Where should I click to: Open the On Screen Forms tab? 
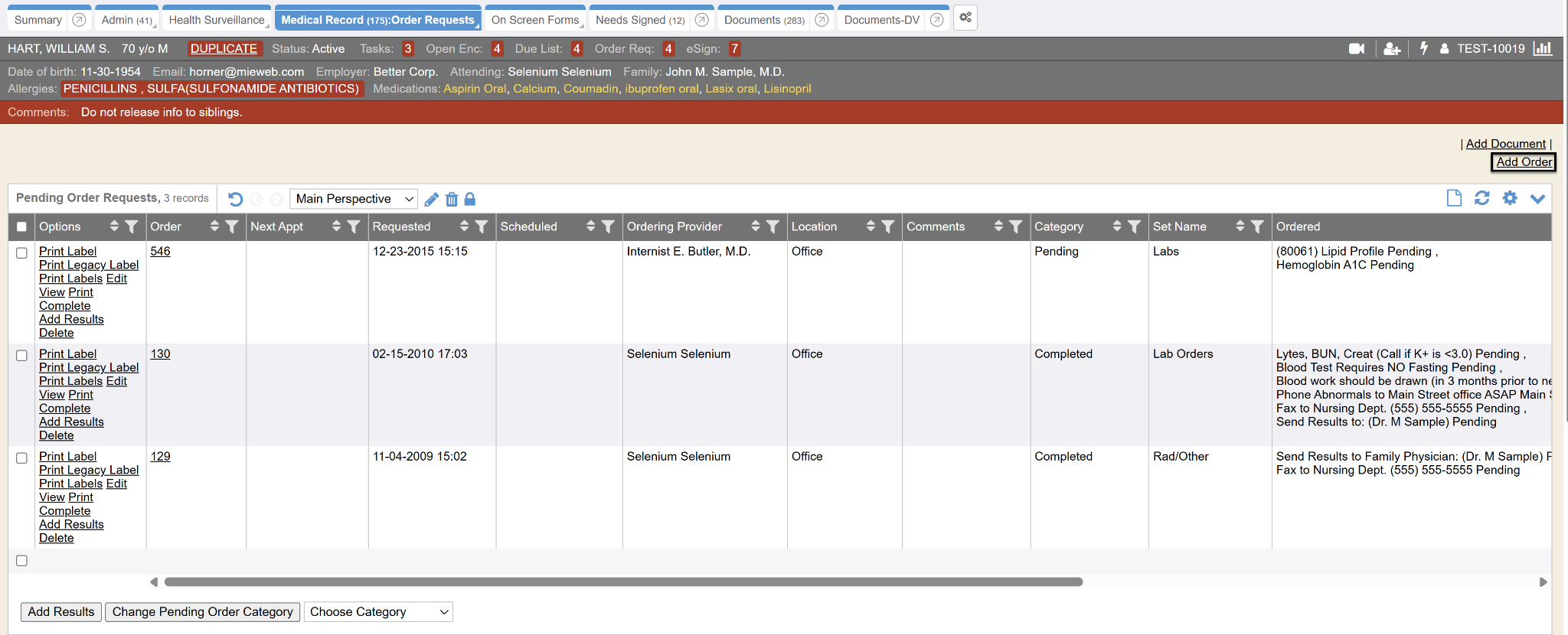click(x=534, y=20)
